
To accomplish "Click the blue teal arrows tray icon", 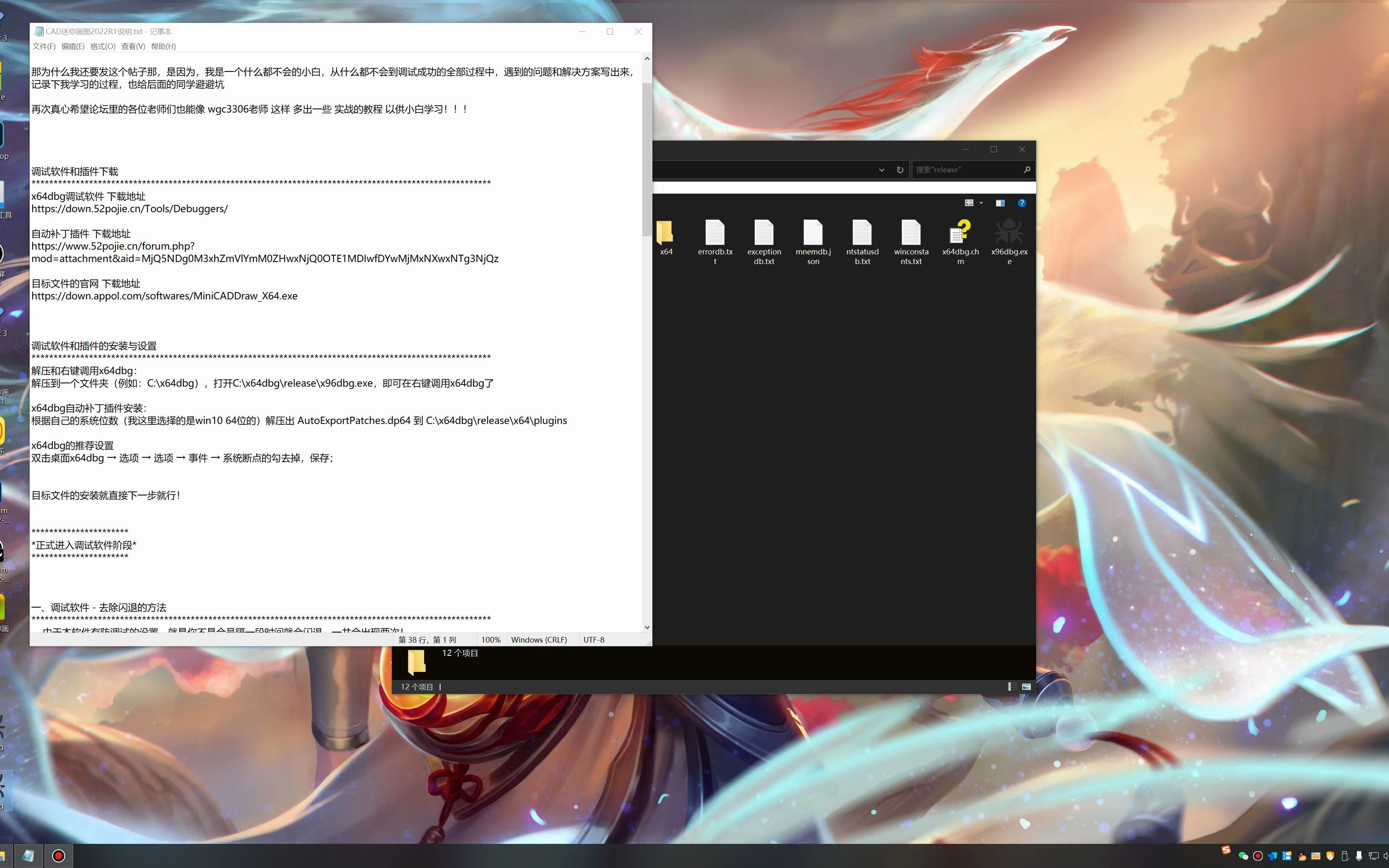I will tap(1272, 856).
